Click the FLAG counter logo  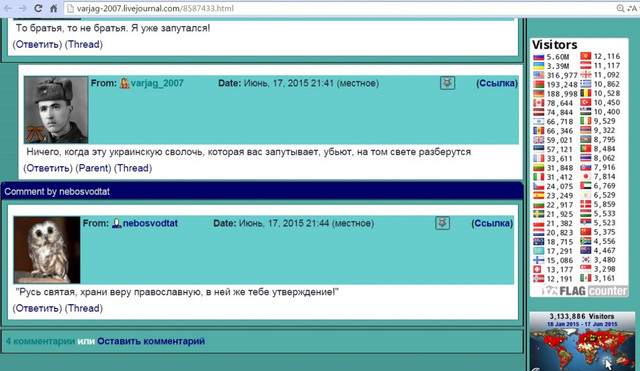pyautogui.click(x=584, y=291)
